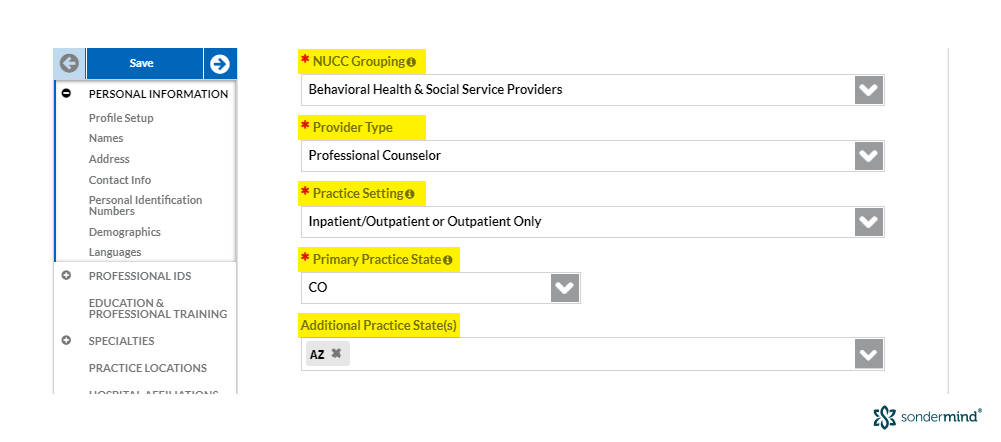
Task: Click the forward arrow icon beside Save
Action: tap(220, 63)
